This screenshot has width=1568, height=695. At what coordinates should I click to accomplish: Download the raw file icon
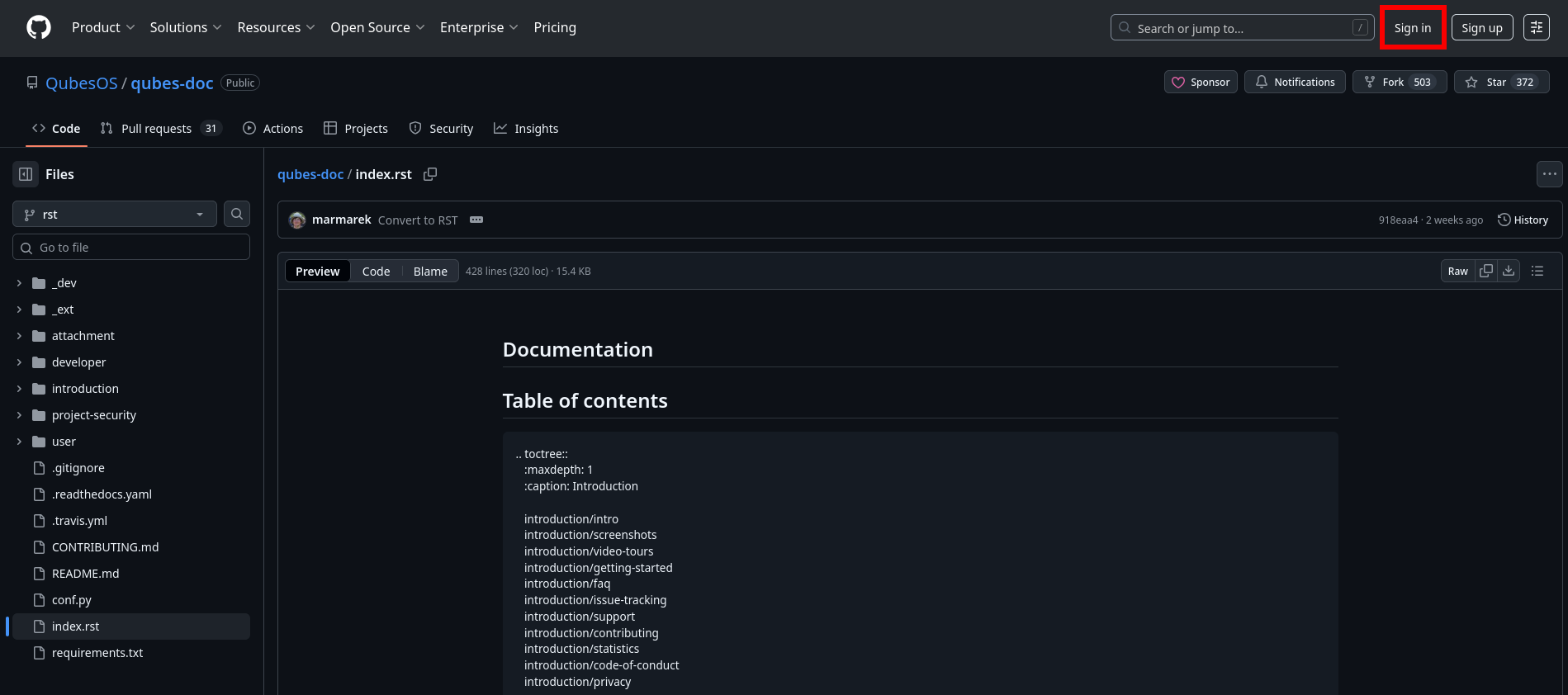1509,271
